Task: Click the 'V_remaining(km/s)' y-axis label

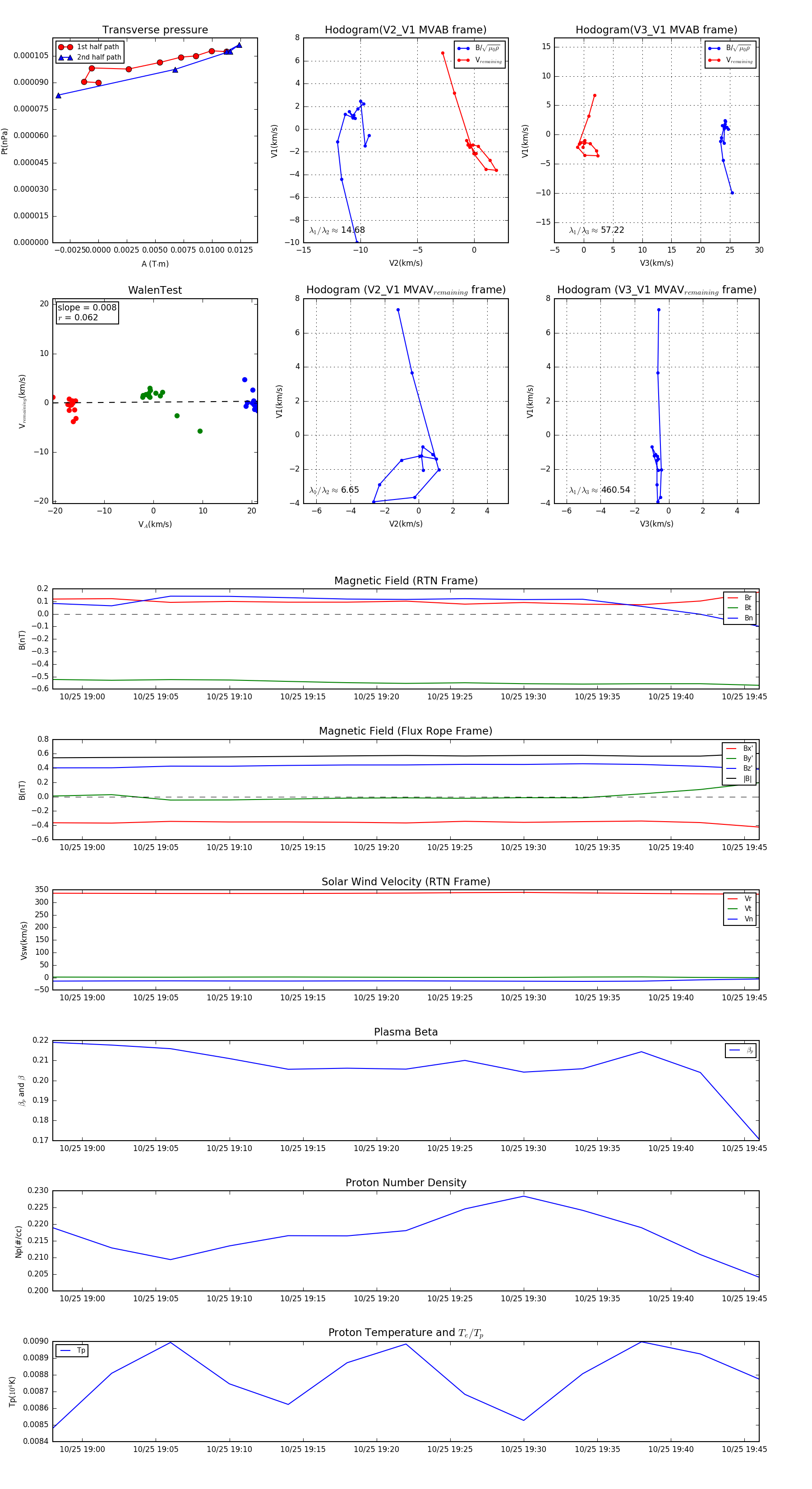Action: [22, 401]
